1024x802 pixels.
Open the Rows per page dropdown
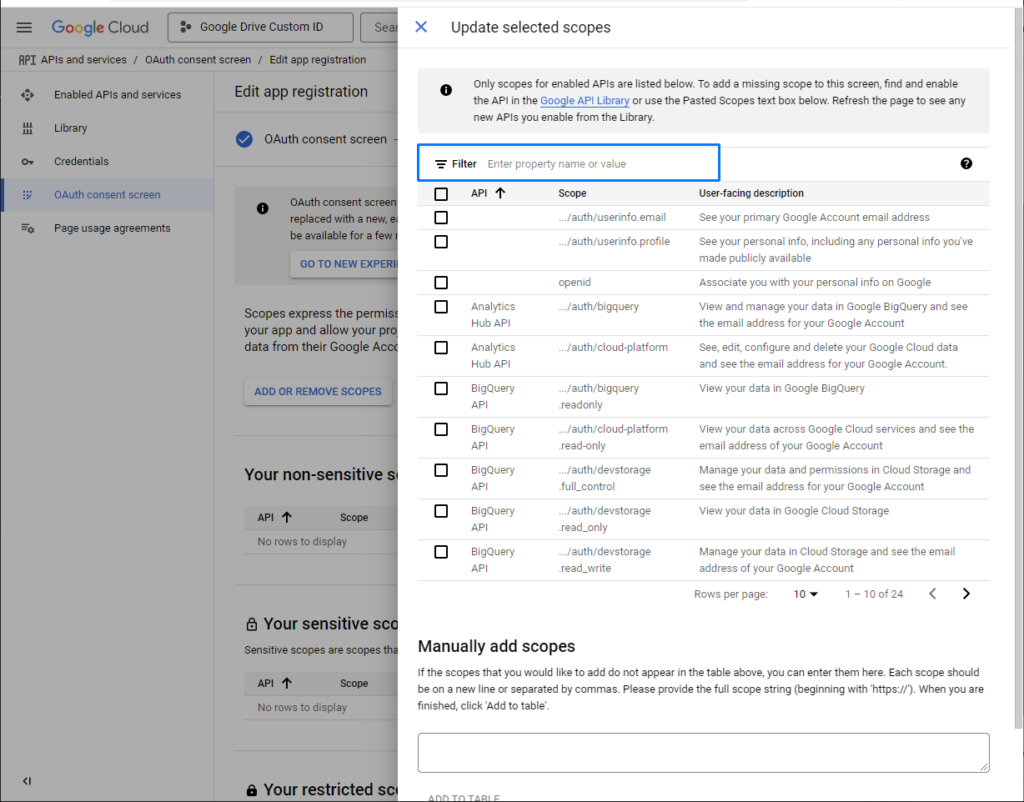(806, 594)
